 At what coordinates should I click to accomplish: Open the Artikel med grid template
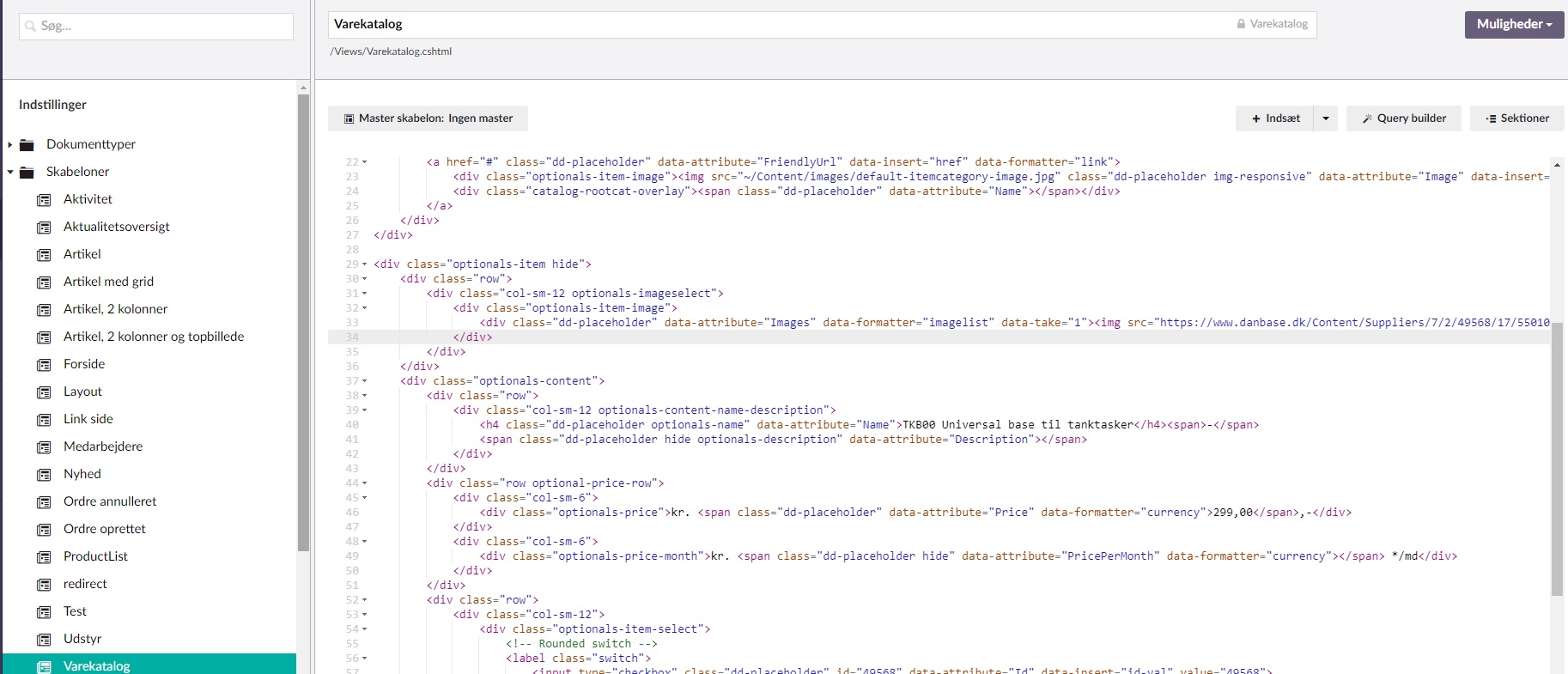(x=108, y=282)
